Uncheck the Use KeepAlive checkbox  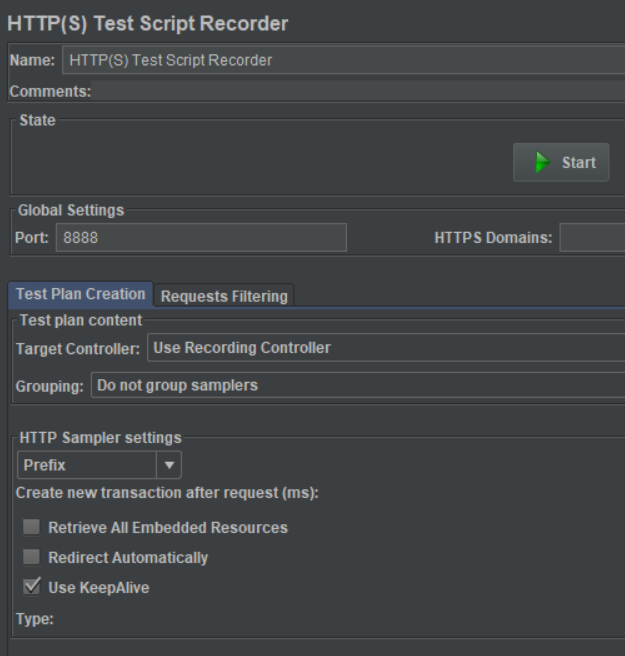point(32,588)
